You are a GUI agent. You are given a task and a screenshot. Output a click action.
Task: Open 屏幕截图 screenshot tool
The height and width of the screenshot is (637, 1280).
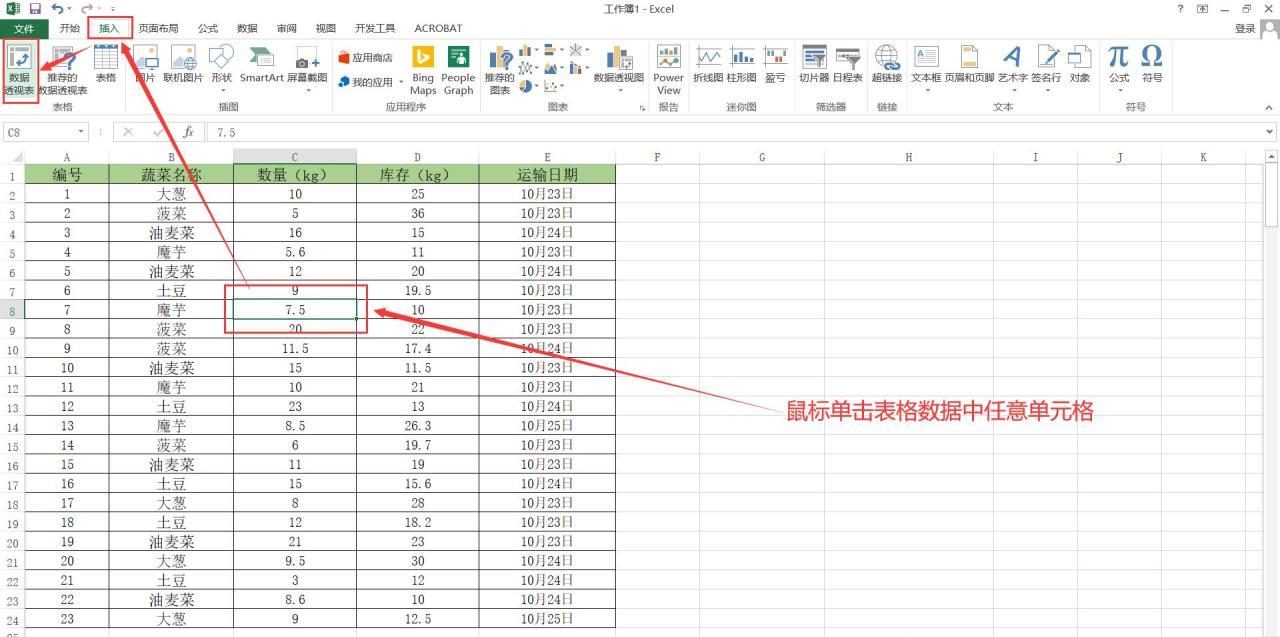307,68
